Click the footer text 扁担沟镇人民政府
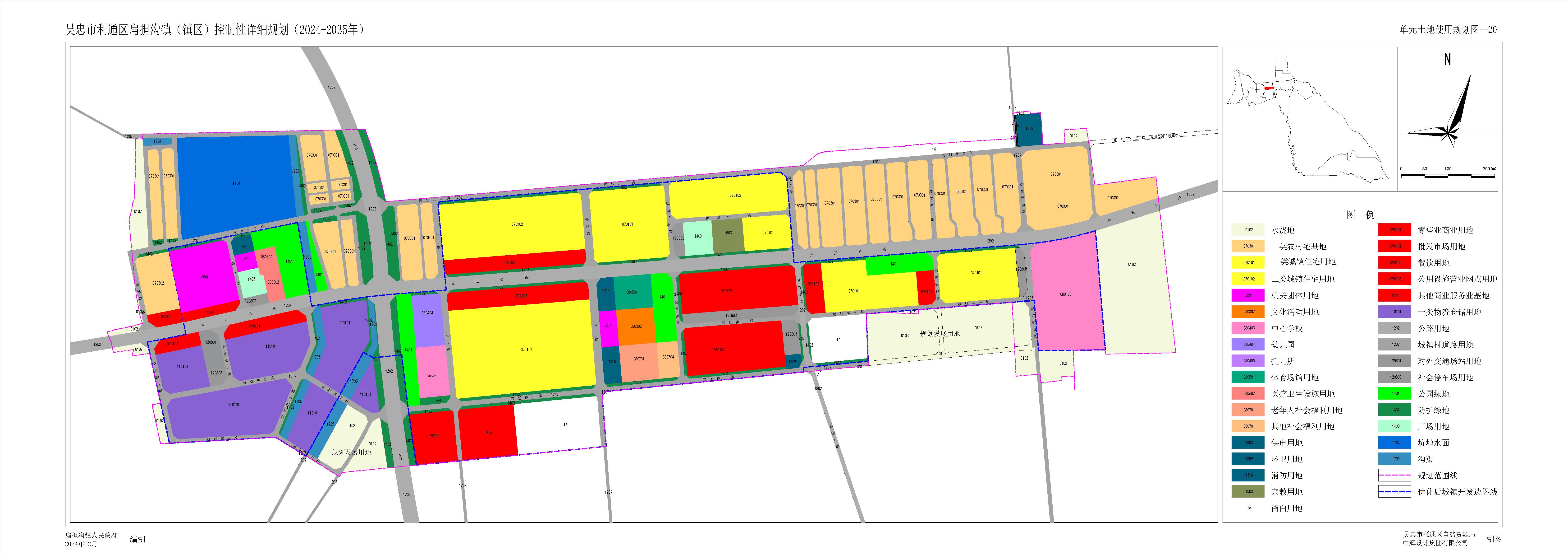The image size is (1568, 555). pyautogui.click(x=91, y=536)
